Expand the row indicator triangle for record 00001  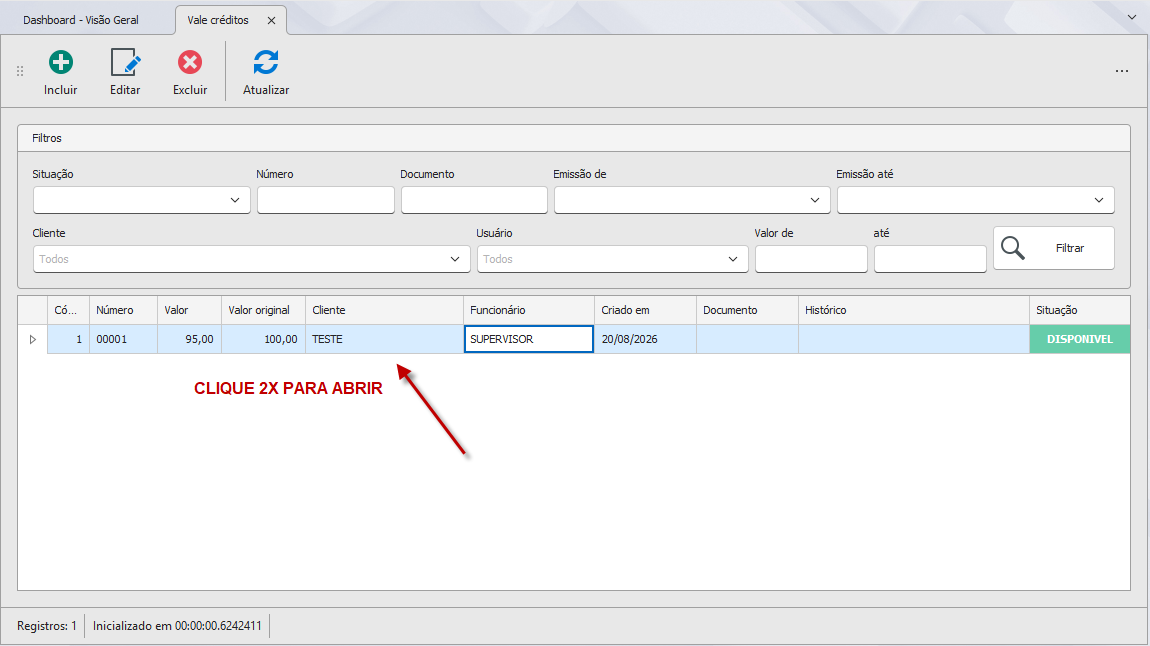click(x=32, y=339)
